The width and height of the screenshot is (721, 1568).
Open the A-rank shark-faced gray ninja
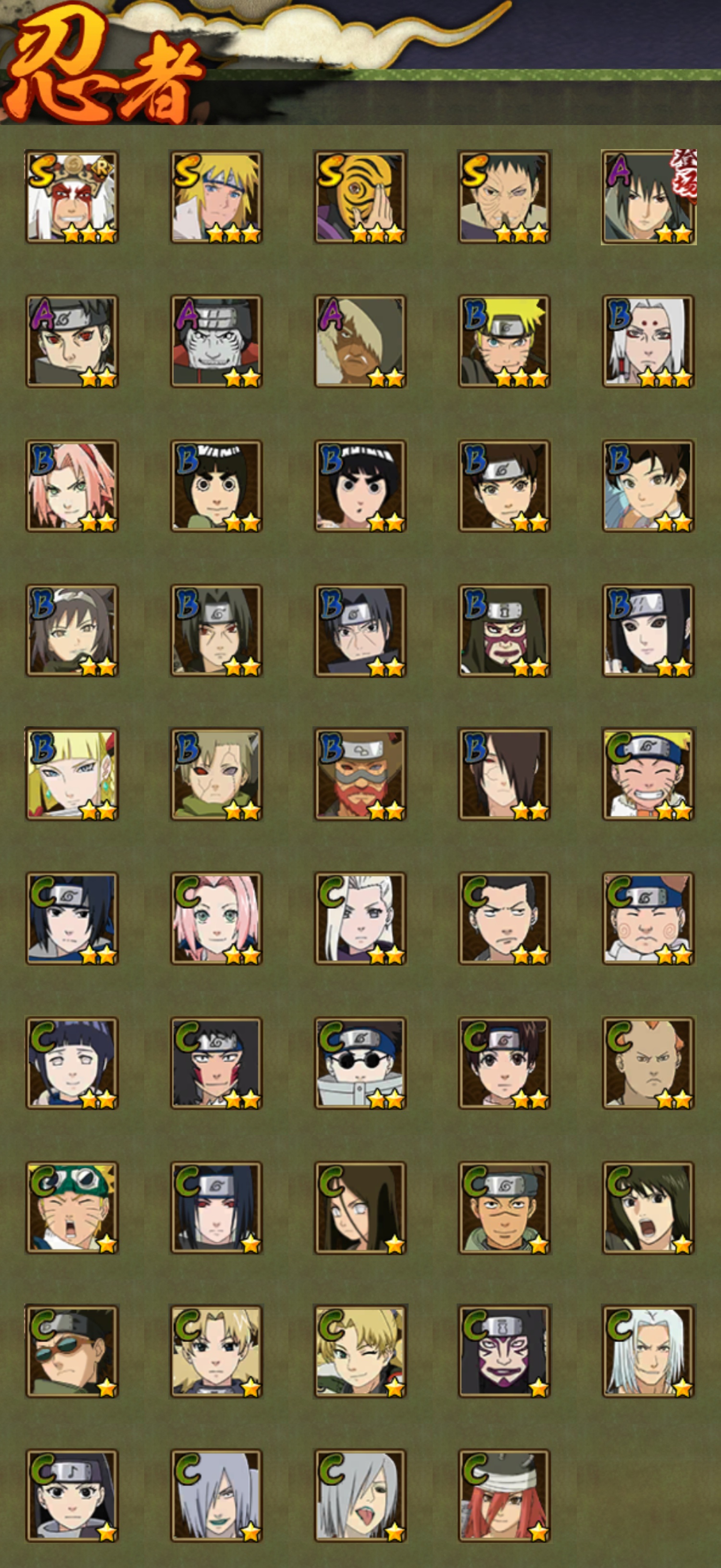point(216,341)
